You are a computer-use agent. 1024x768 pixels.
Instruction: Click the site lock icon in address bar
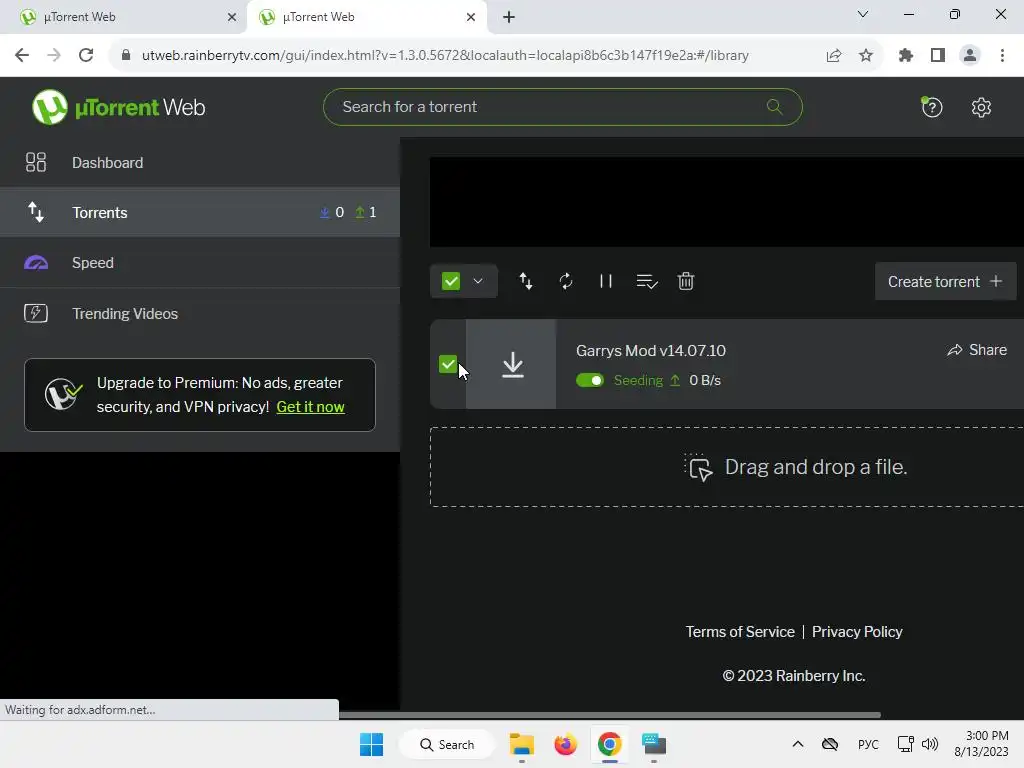[126, 56]
